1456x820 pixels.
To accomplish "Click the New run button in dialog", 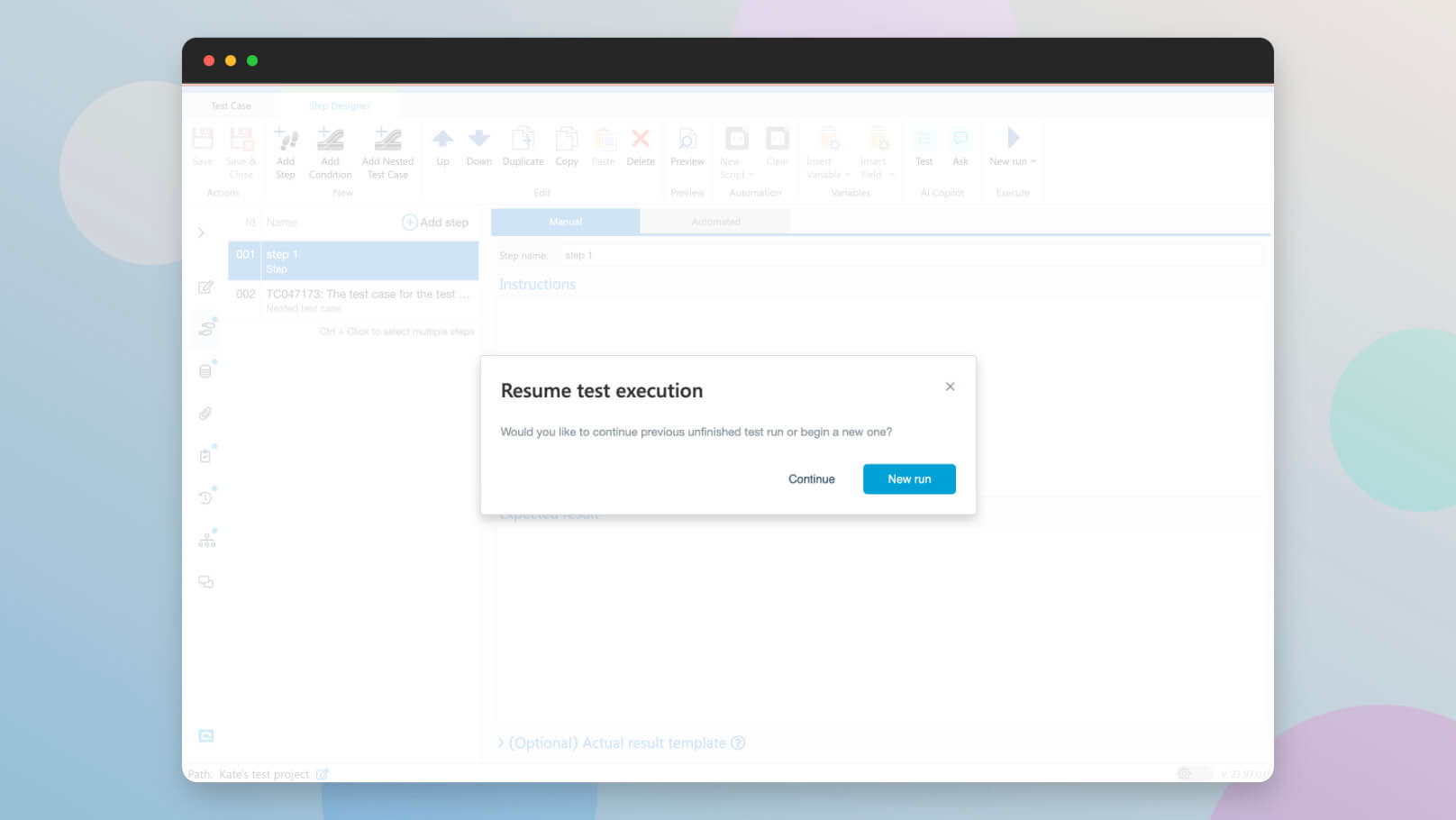I will coord(908,478).
